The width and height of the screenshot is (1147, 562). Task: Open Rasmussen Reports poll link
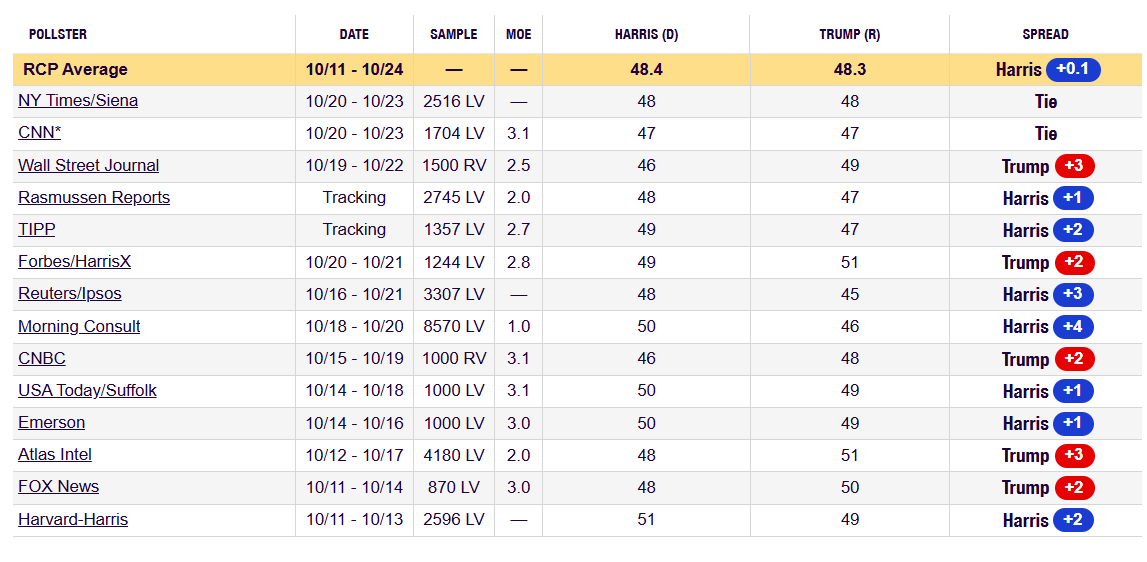tap(94, 197)
